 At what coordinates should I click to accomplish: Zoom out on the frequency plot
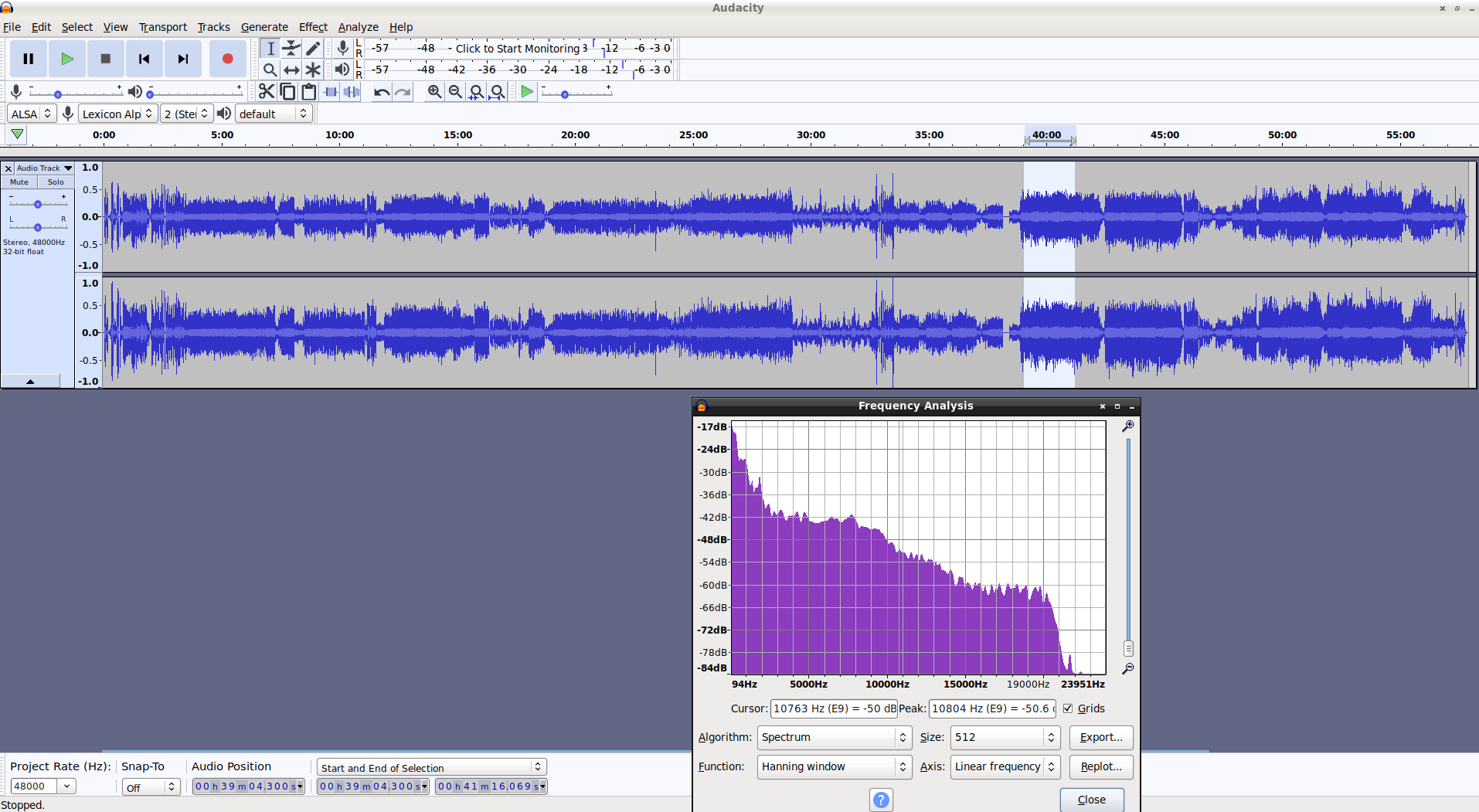1128,668
